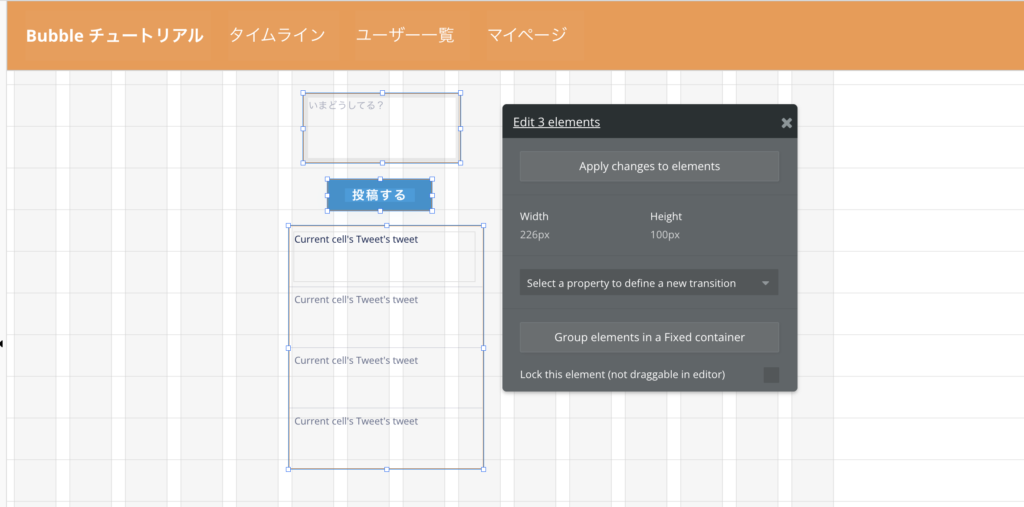Click the いまどうしてる？ multiline input
This screenshot has width=1024, height=507.
[382, 128]
